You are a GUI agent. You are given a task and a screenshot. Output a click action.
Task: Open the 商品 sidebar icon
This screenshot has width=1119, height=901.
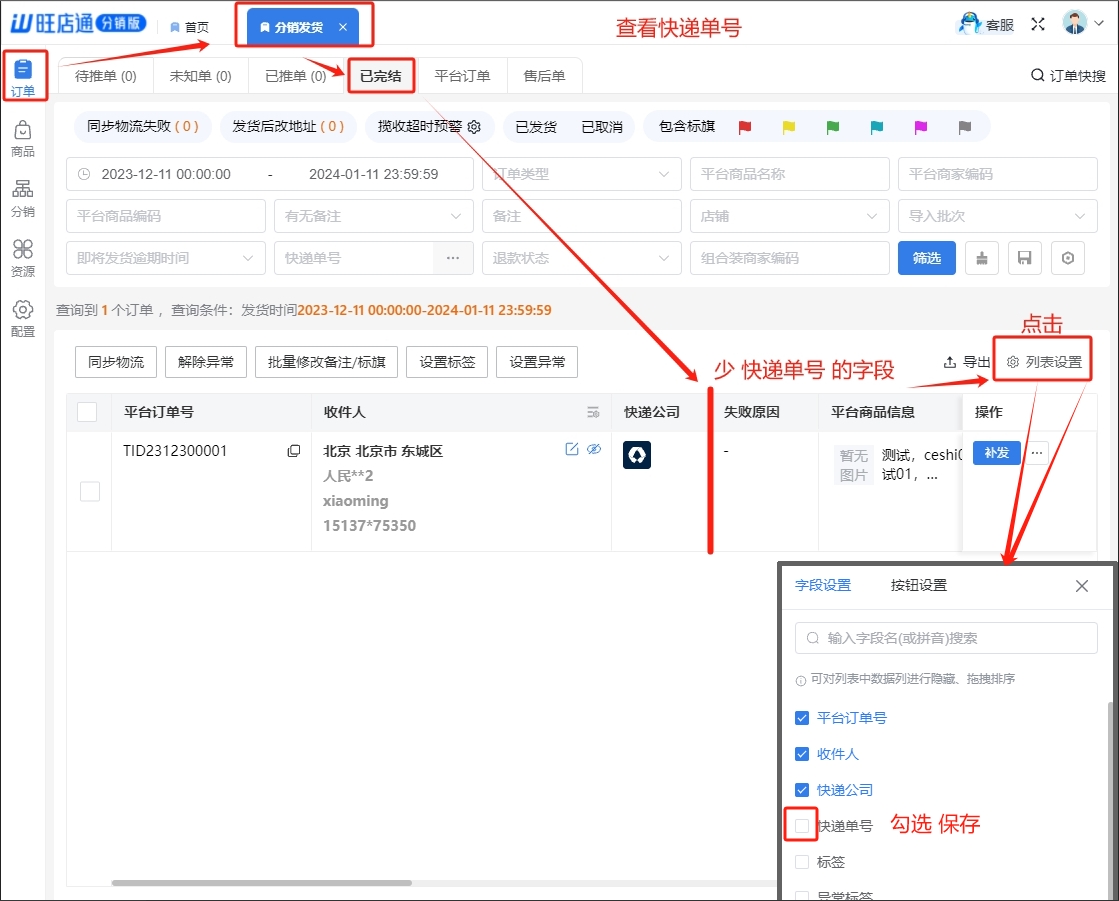(22, 139)
